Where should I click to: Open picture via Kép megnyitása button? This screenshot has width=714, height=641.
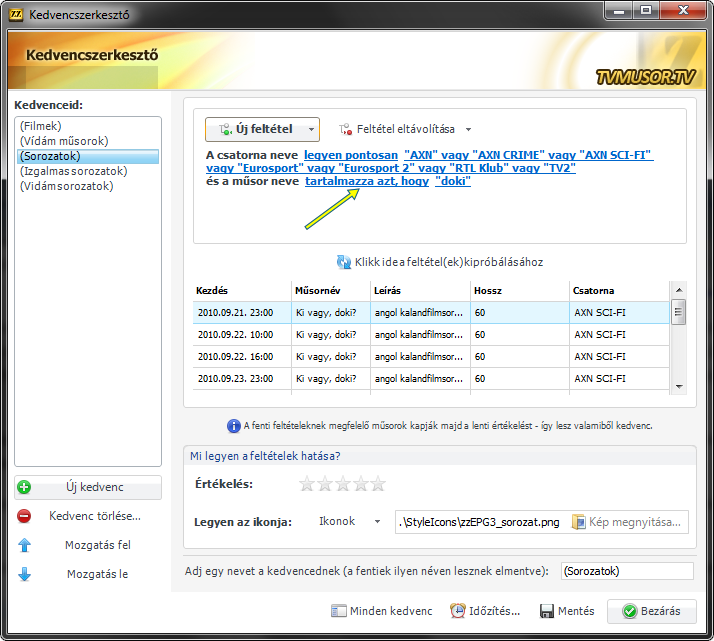[629, 522]
